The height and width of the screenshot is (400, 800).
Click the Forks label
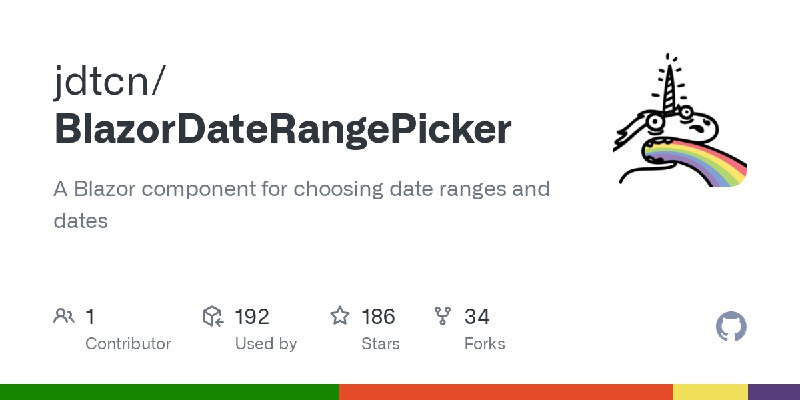tap(485, 344)
